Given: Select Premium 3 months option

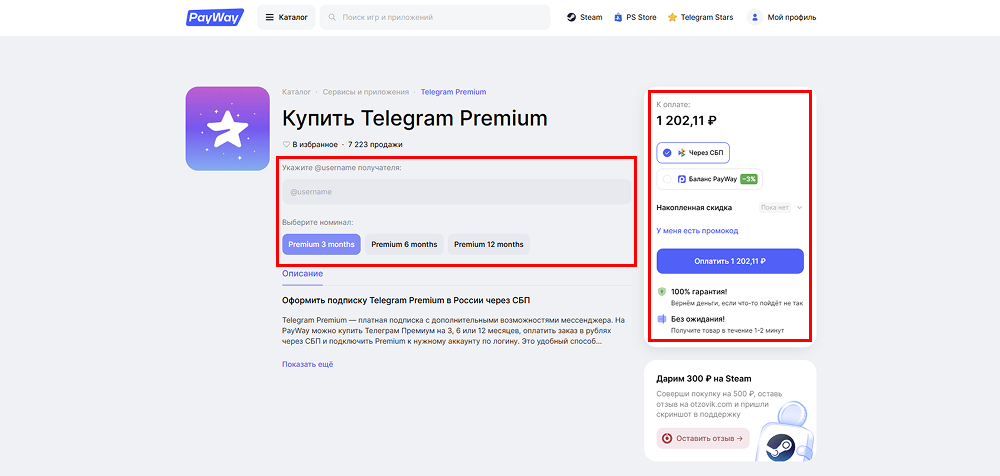Looking at the screenshot, I should [x=321, y=244].
